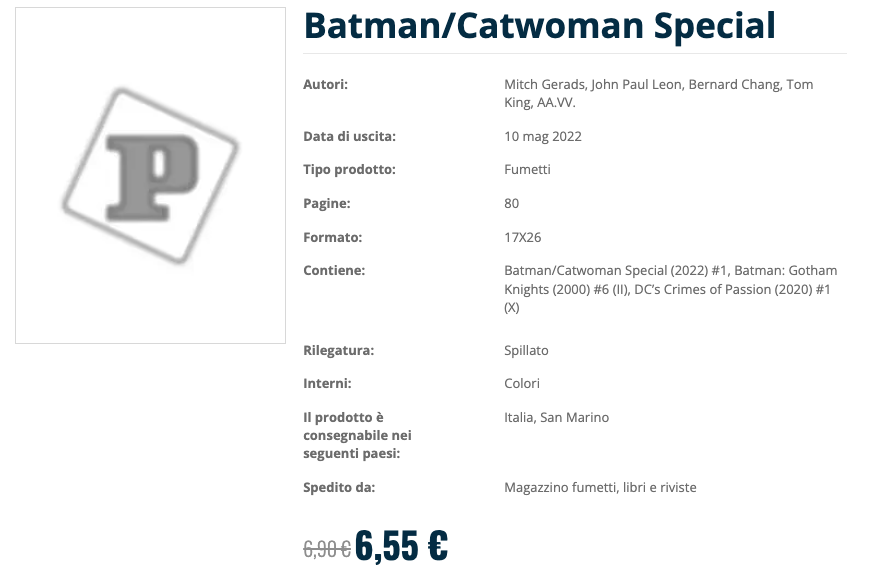This screenshot has width=873, height=588.
Task: Click the Colori interior value
Action: (x=522, y=384)
